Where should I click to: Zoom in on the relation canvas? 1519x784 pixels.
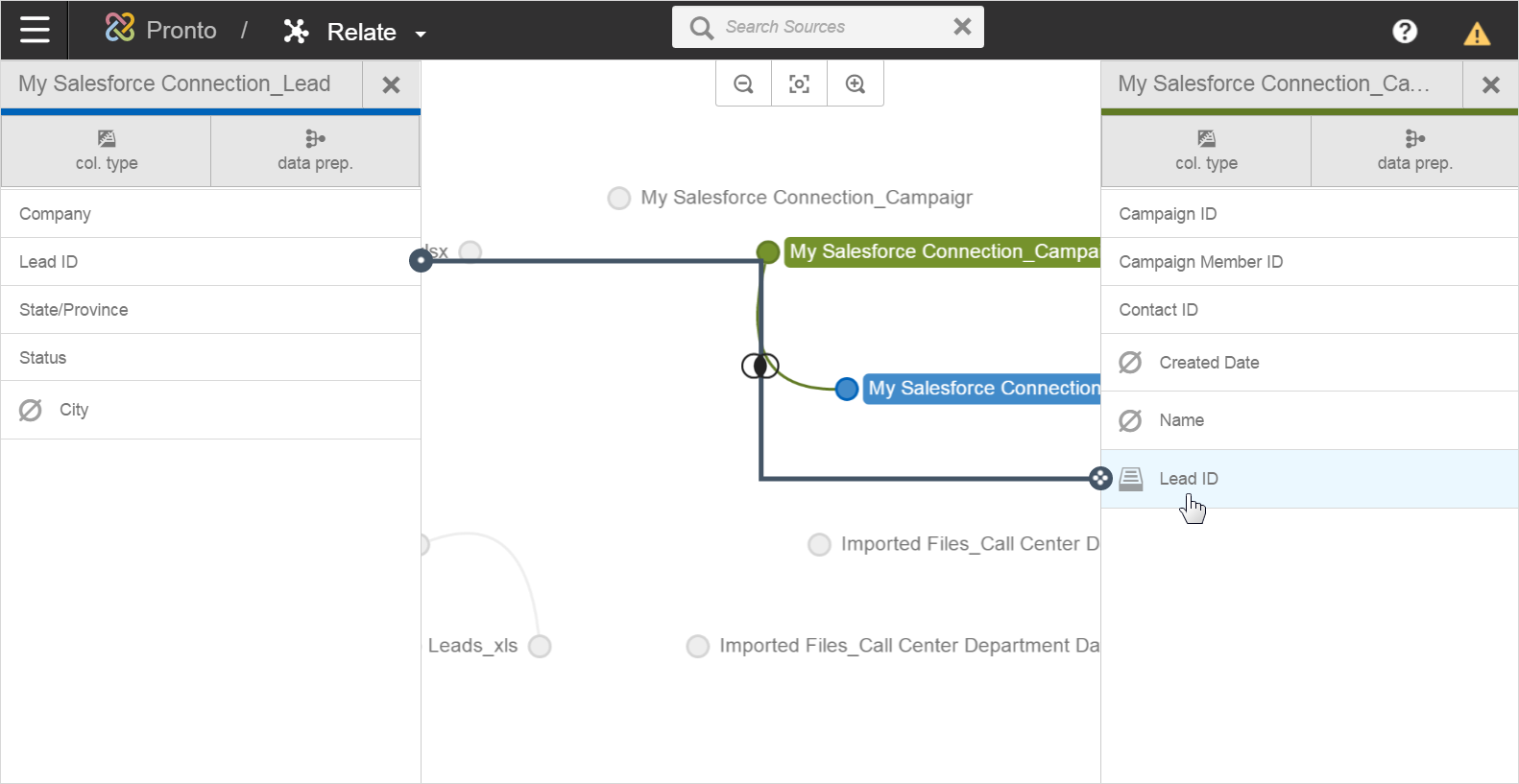pyautogui.click(x=855, y=84)
